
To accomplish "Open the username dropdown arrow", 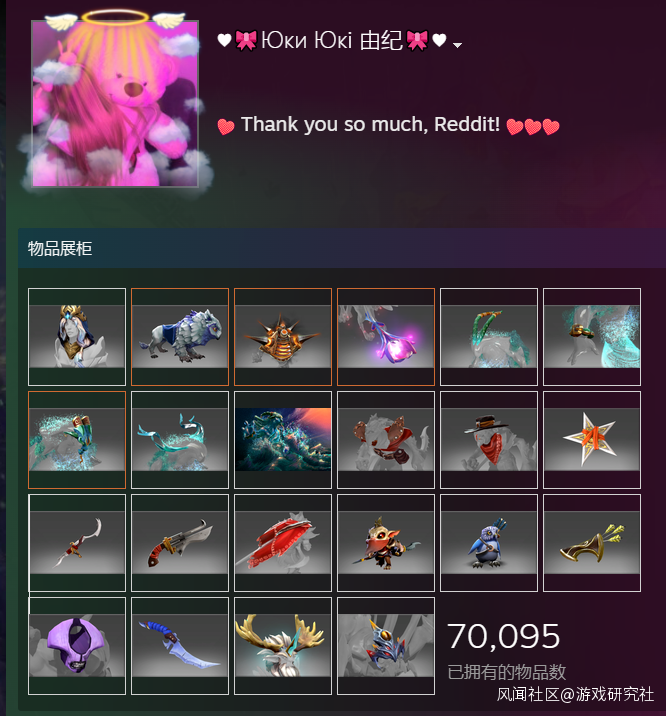I will pos(457,45).
